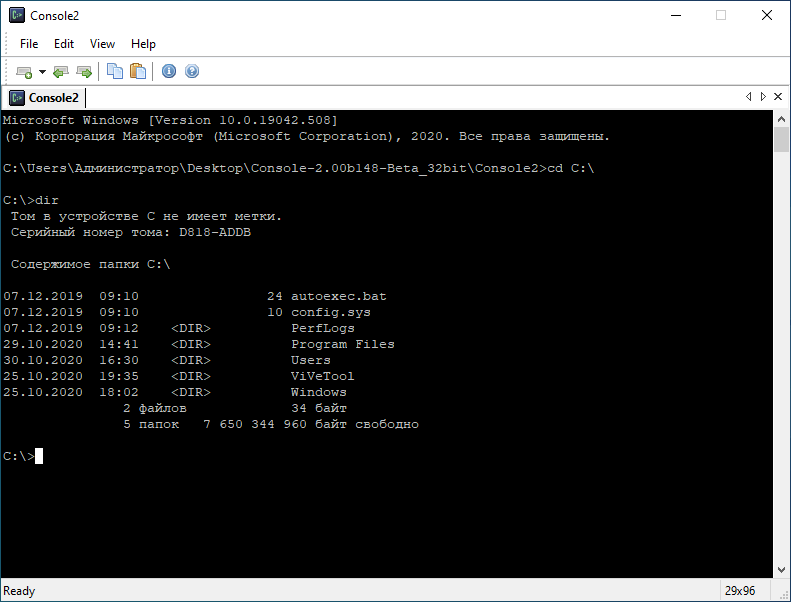Click the New Tab toolbar icon
Image resolution: width=791 pixels, height=602 pixels.
pyautogui.click(x=24, y=72)
